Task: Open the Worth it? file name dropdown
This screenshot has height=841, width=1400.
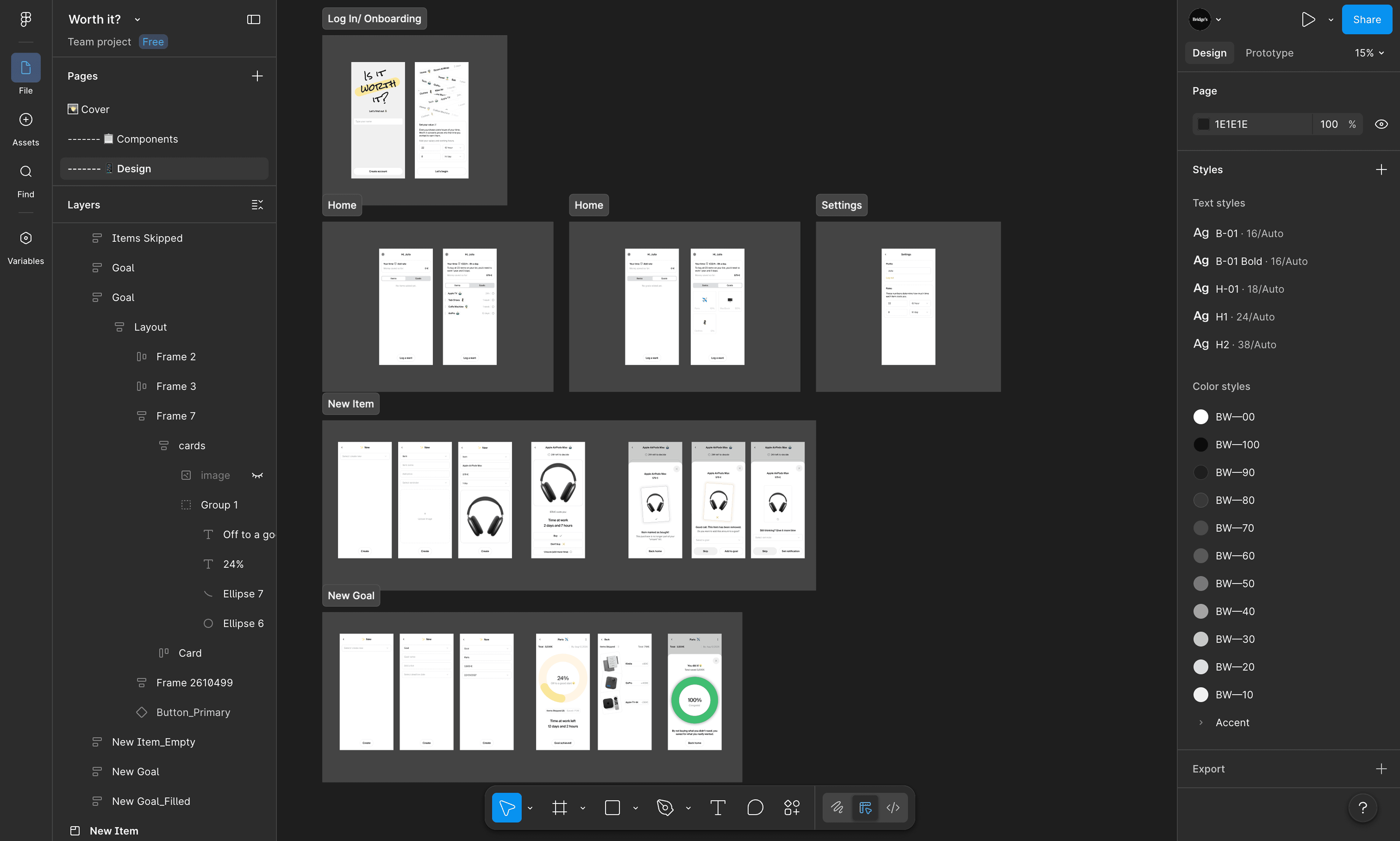Action: [x=137, y=19]
